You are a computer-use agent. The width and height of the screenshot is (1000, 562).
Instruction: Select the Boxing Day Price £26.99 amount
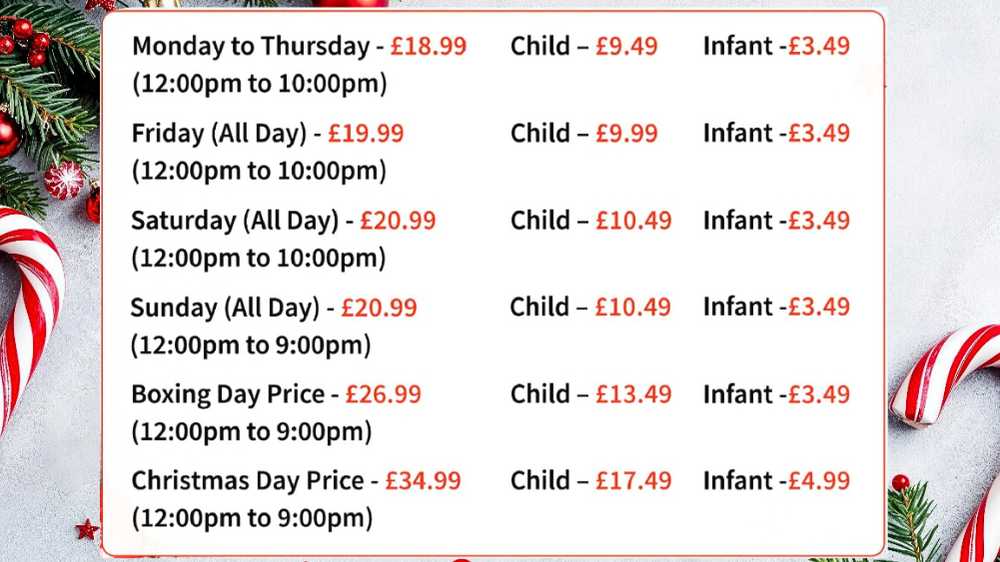click(x=383, y=394)
